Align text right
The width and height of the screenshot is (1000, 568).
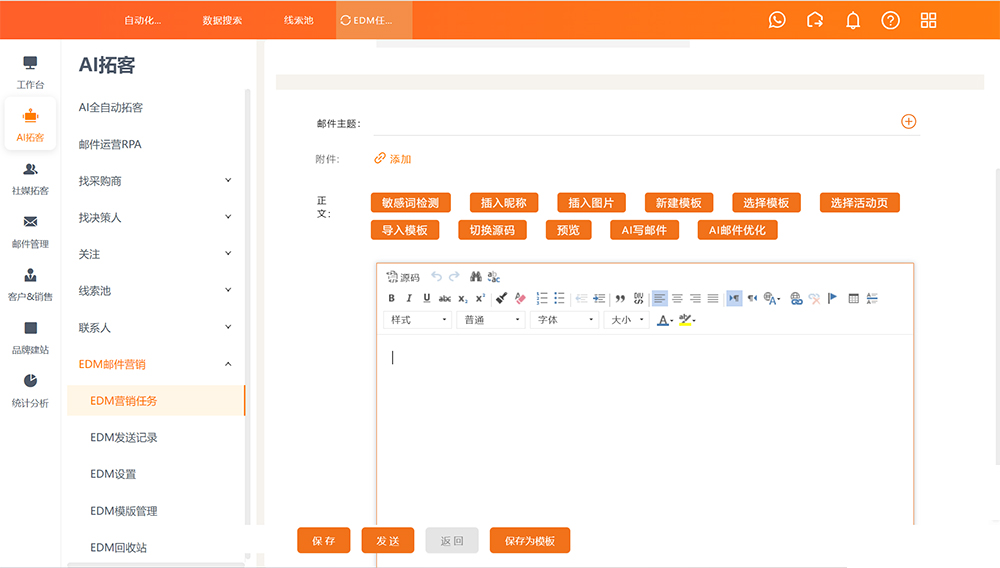pos(695,298)
